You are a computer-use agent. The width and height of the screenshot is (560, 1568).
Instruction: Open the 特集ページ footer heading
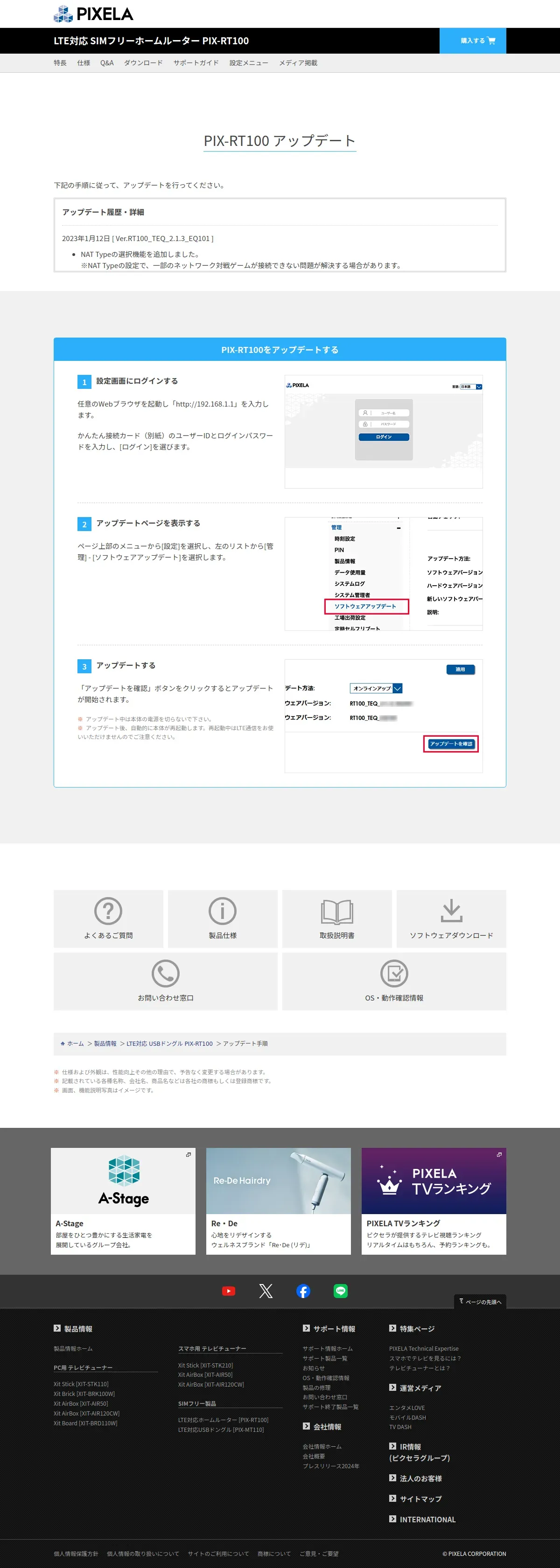[x=412, y=1329]
